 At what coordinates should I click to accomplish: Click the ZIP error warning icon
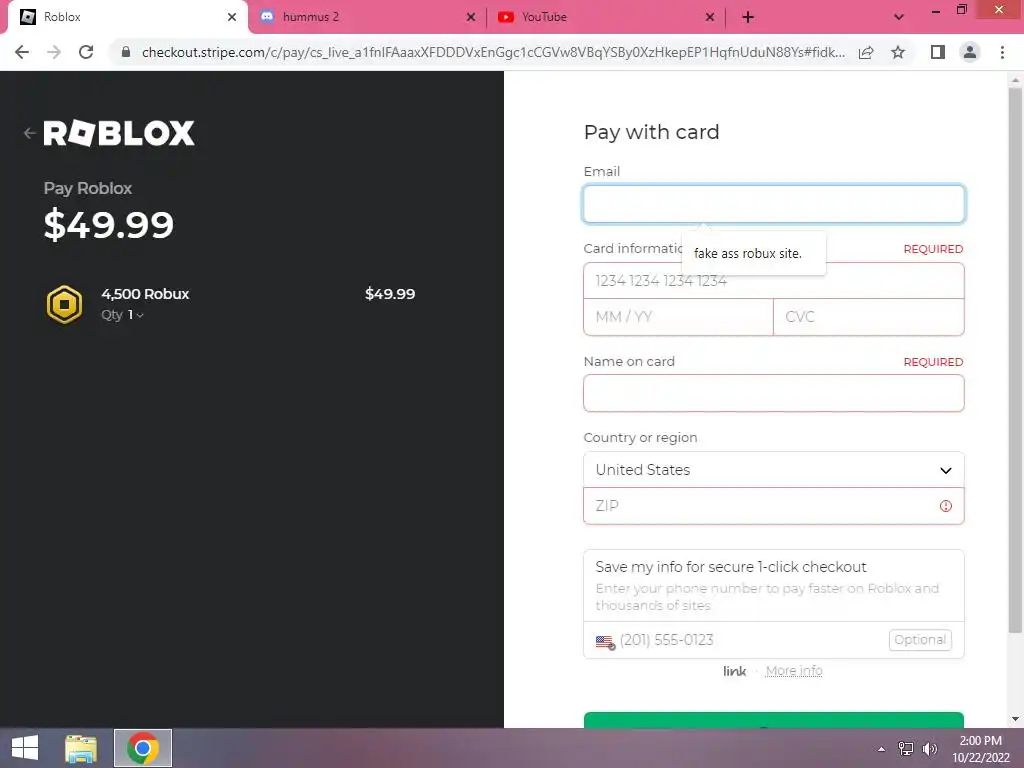tap(945, 506)
